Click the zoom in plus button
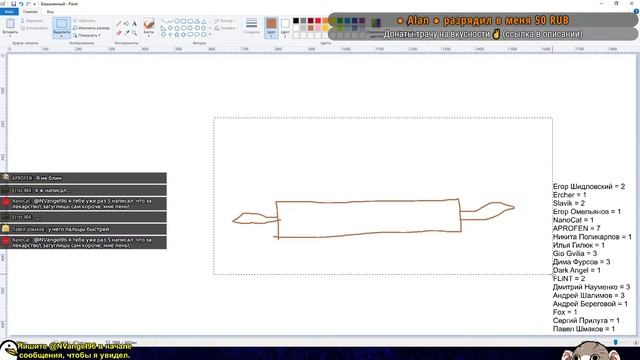Image resolution: width=640 pixels, height=360 pixels. pyautogui.click(x=636, y=342)
